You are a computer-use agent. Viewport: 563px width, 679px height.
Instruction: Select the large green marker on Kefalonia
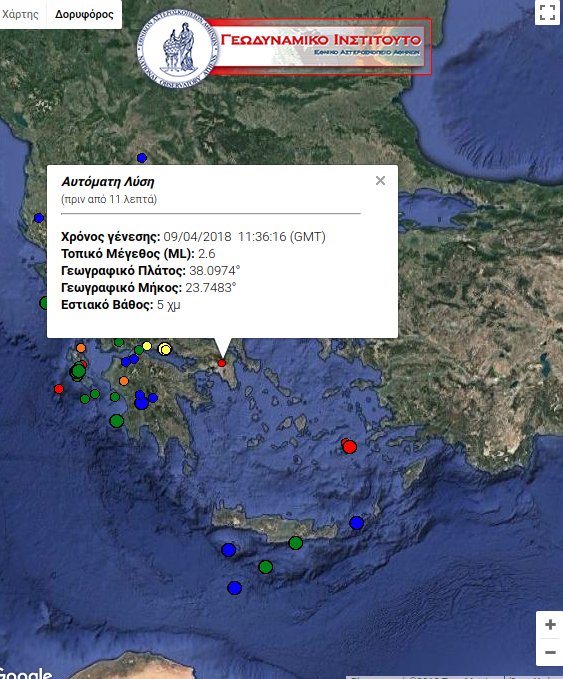[78, 371]
